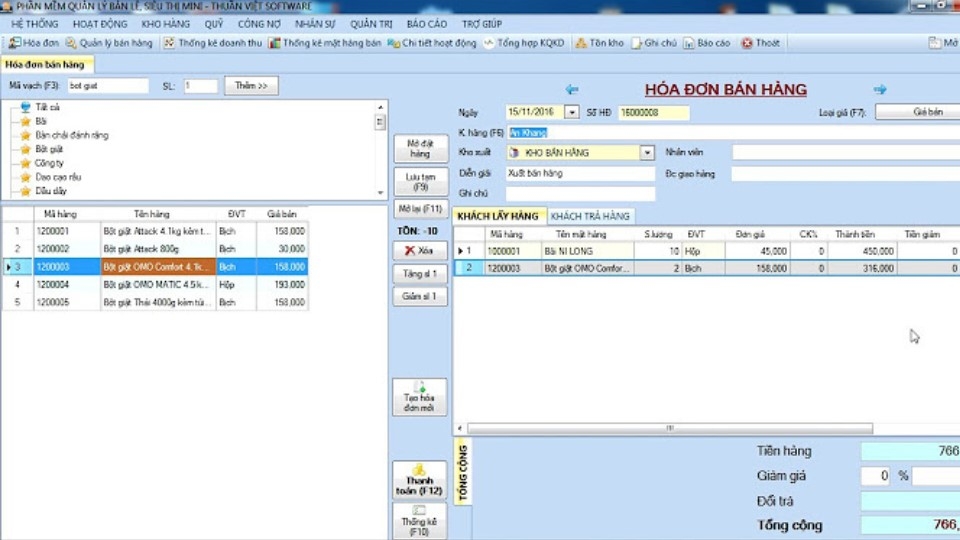This screenshot has width=960, height=540.
Task: Open the KHO HÀNG menu
Action: click(x=165, y=23)
